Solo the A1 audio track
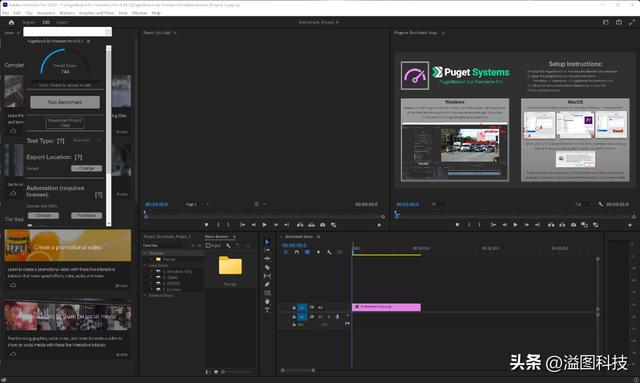640x383 pixels. pos(329,317)
